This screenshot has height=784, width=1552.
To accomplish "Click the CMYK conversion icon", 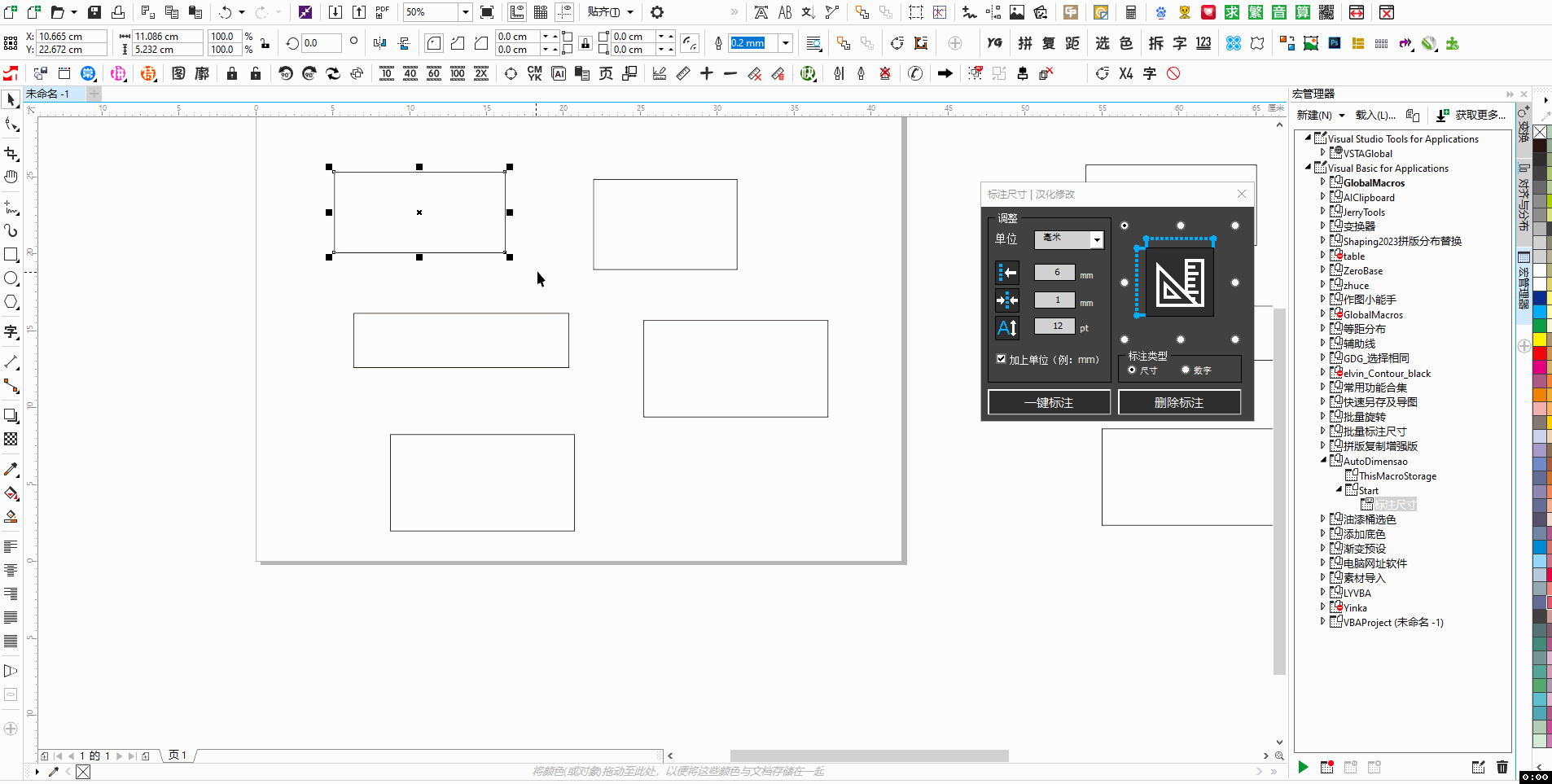I will pyautogui.click(x=534, y=73).
